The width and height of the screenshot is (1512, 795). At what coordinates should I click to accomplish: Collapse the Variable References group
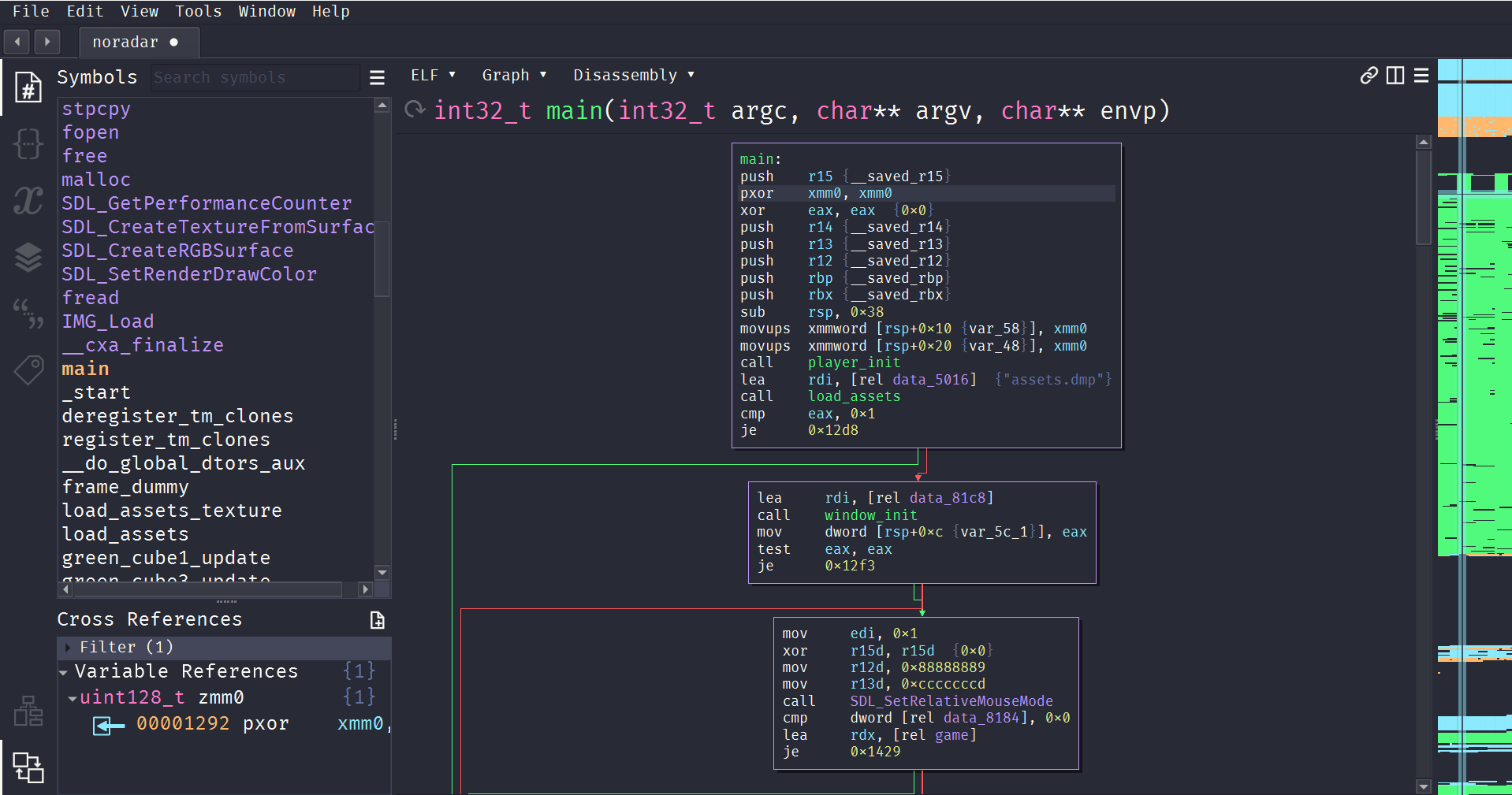pos(63,672)
